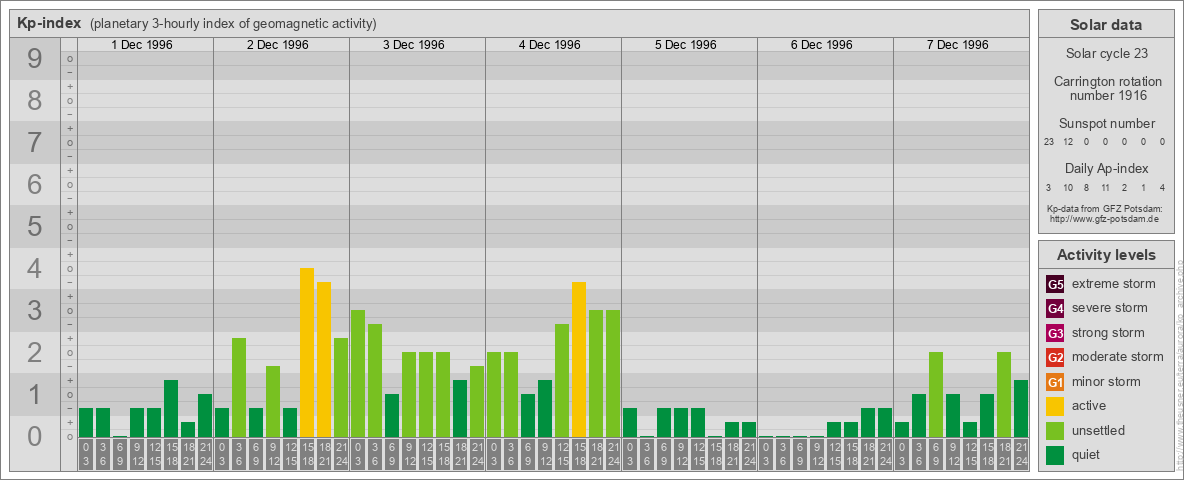Click the G3 strong storm badge
The width and height of the screenshot is (1184, 480).
pos(1055,333)
